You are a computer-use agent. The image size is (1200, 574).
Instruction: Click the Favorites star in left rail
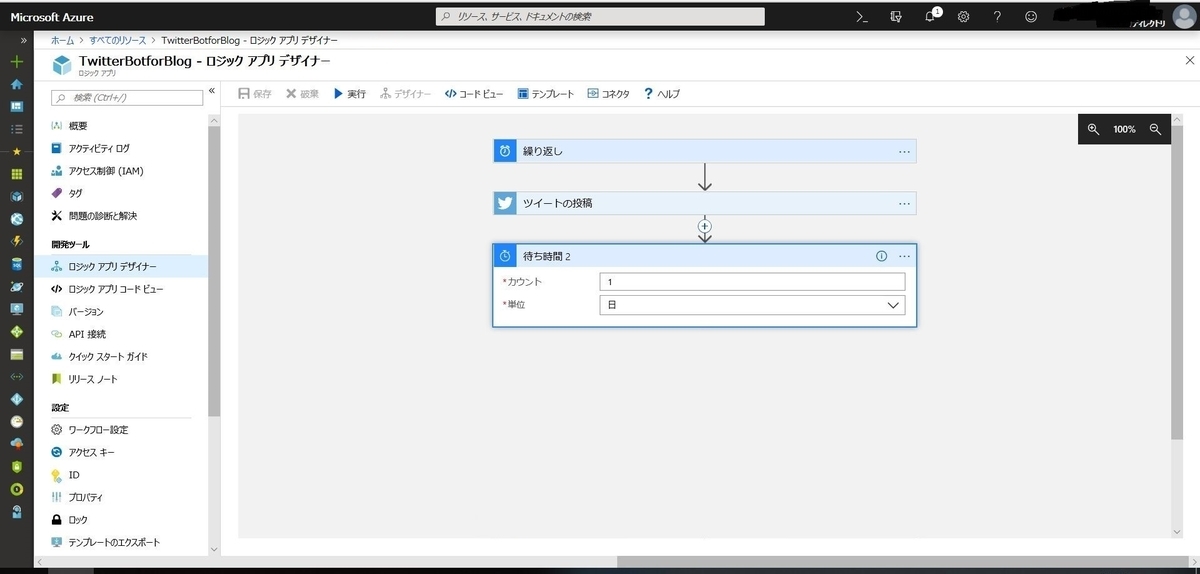[x=16, y=151]
